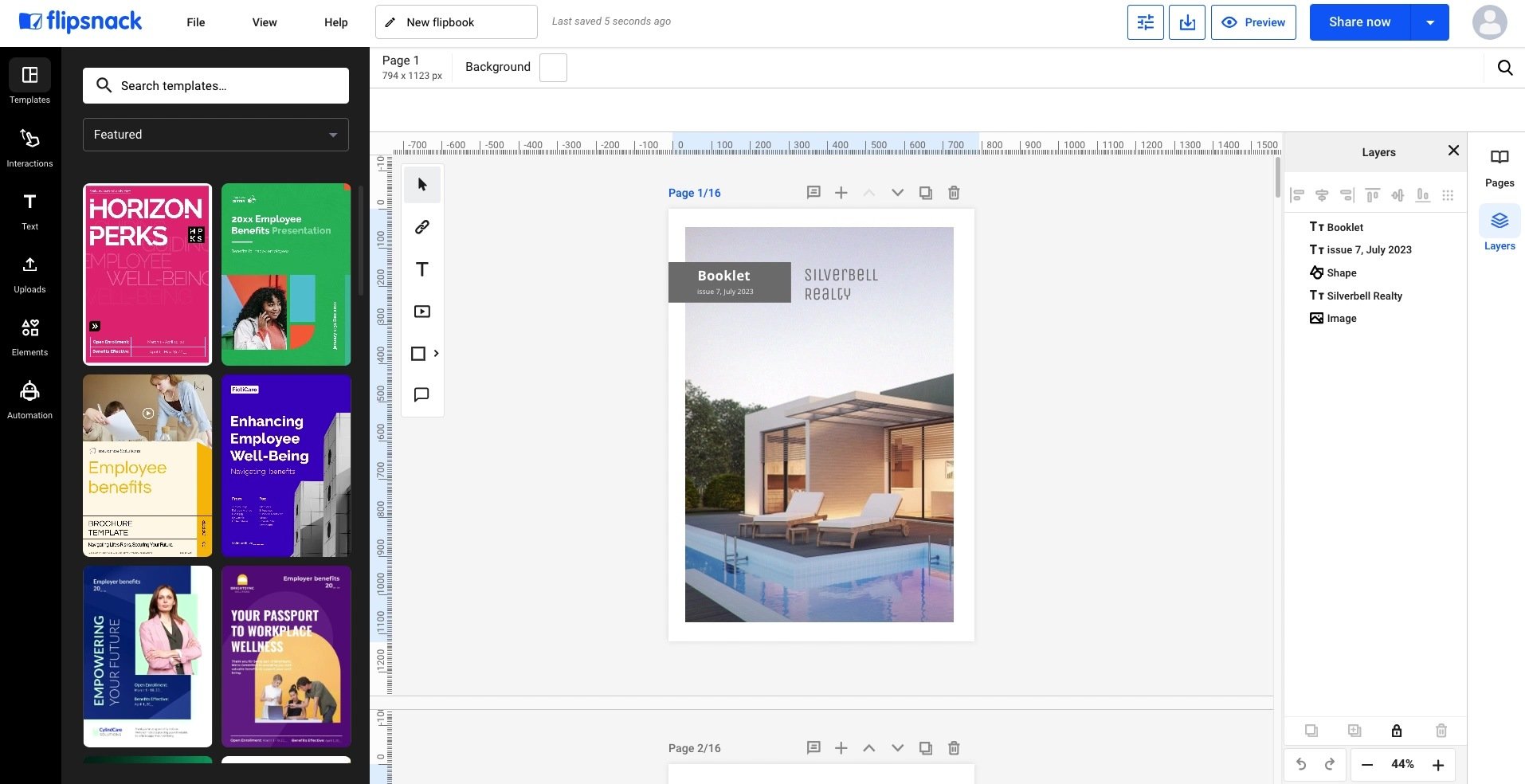Image resolution: width=1525 pixels, height=784 pixels.
Task: Open the View menu
Action: pos(265,22)
